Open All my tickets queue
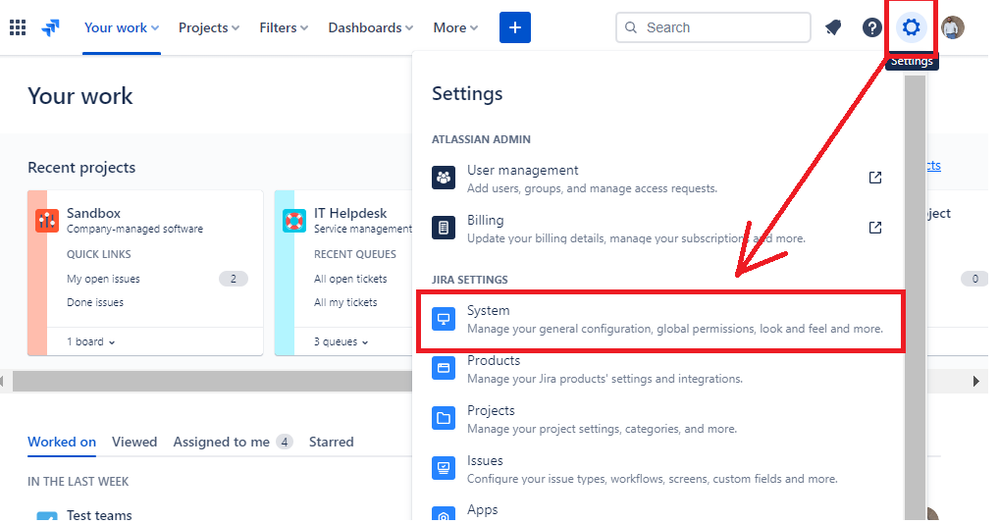Image resolution: width=999 pixels, height=521 pixels. coord(345,303)
